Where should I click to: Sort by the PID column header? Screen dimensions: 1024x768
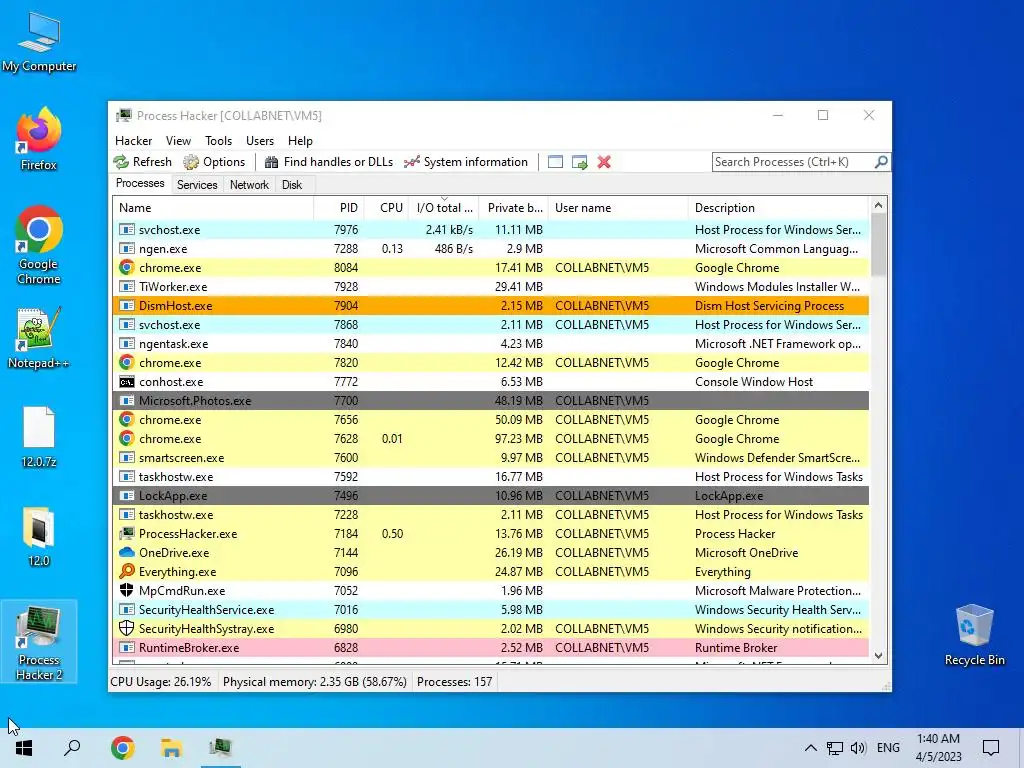tap(339, 208)
